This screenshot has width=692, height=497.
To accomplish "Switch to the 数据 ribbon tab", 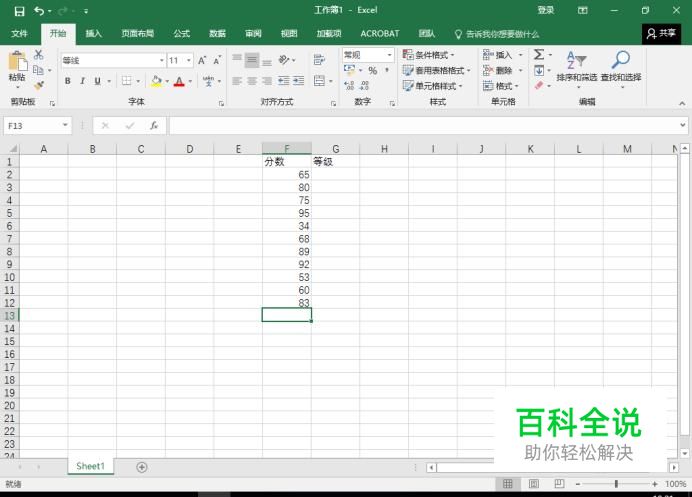I will [217, 34].
